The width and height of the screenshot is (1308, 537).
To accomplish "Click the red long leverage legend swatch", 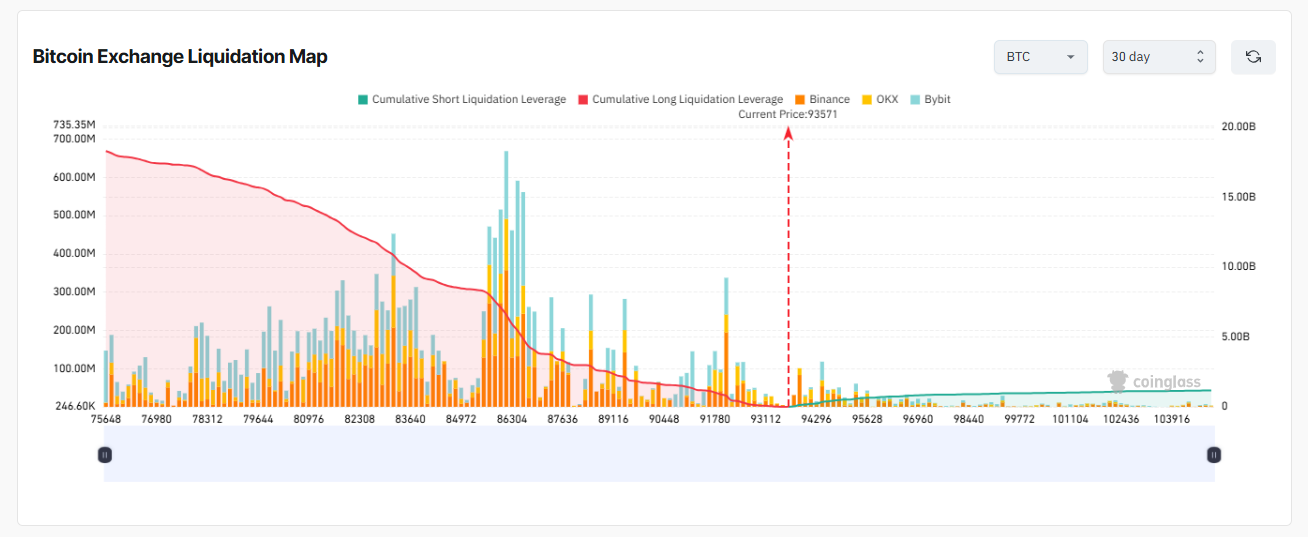I will click(583, 100).
